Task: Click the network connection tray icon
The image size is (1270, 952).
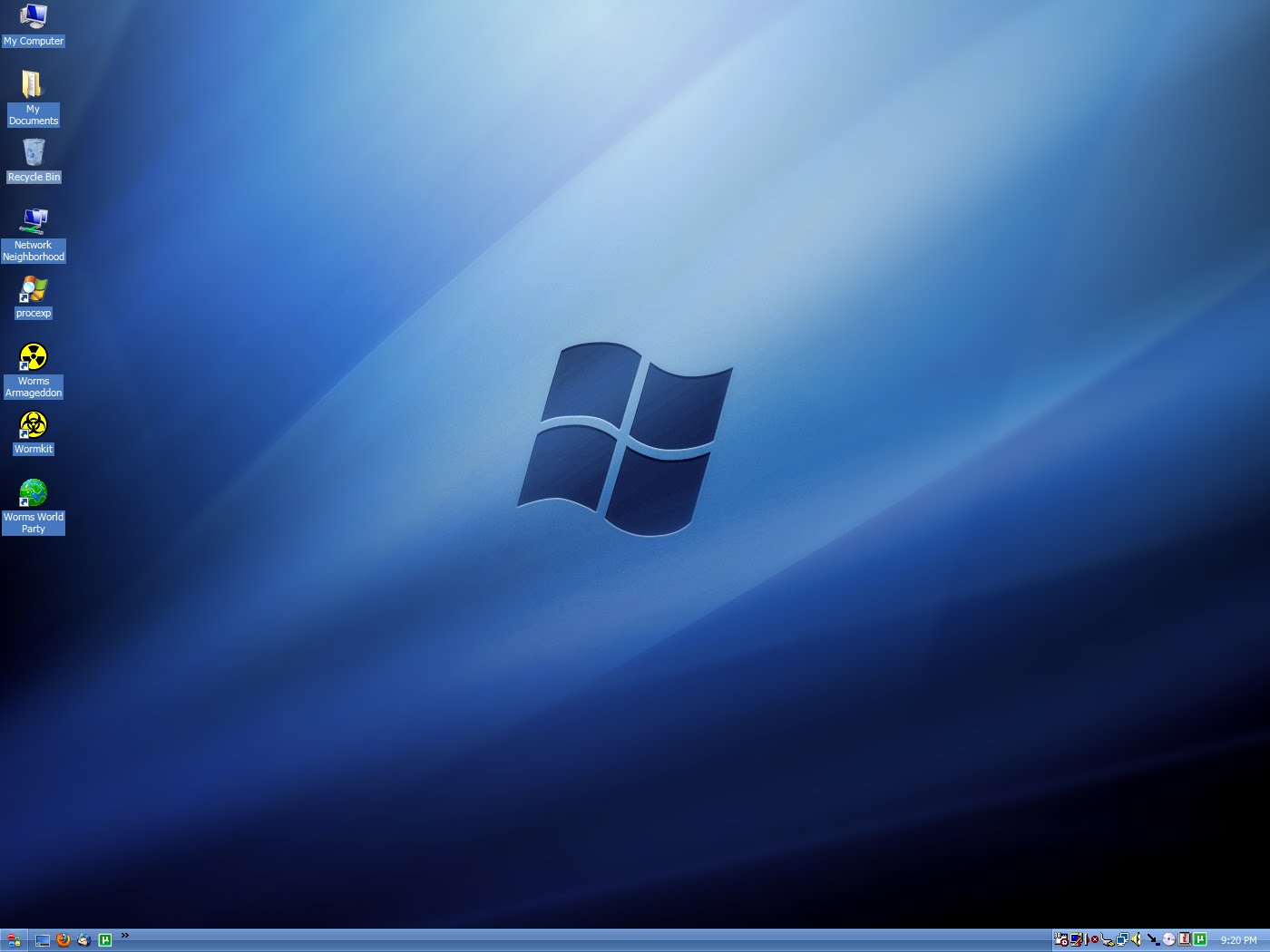Action: [x=1123, y=940]
